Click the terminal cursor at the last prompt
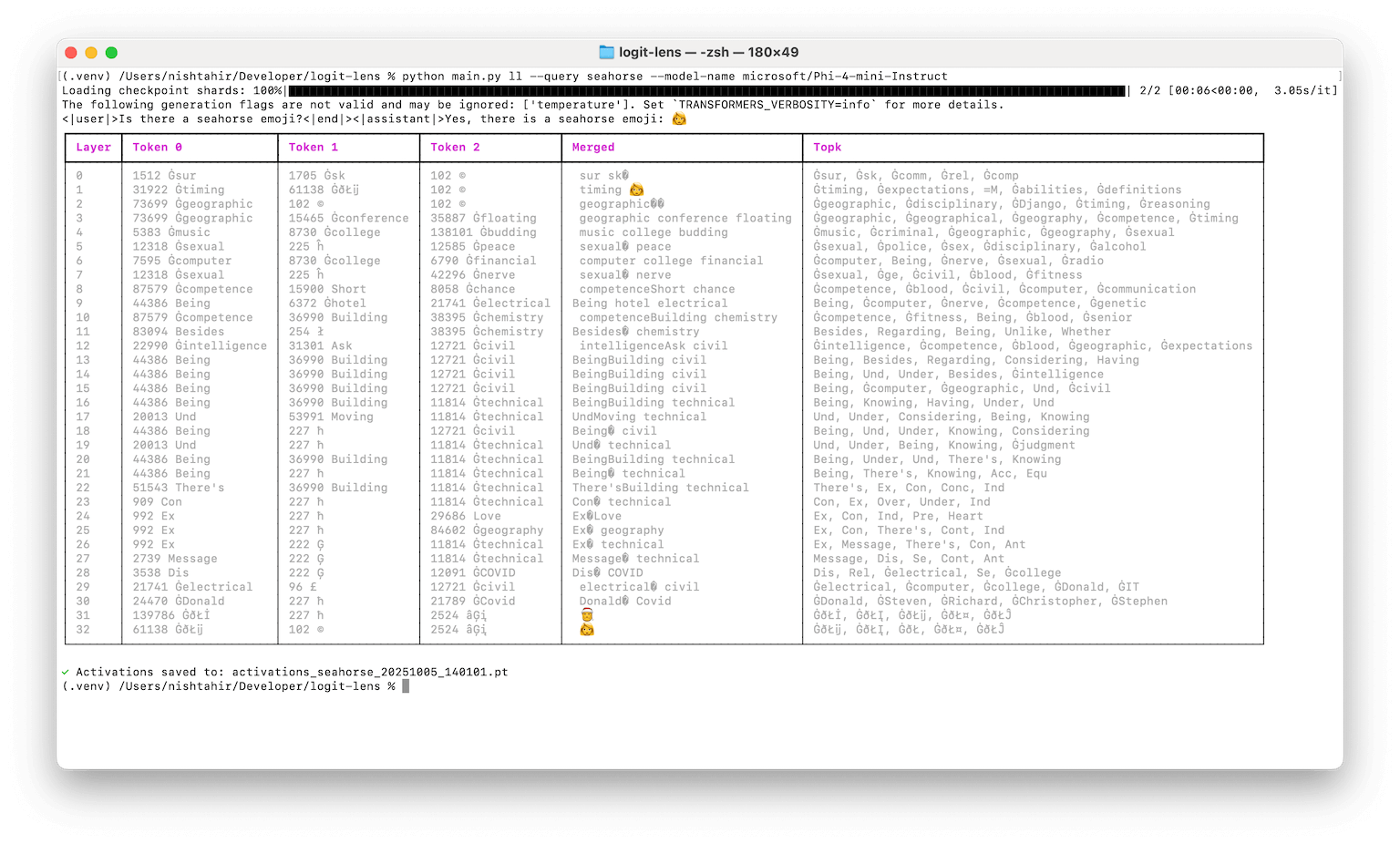 (406, 686)
